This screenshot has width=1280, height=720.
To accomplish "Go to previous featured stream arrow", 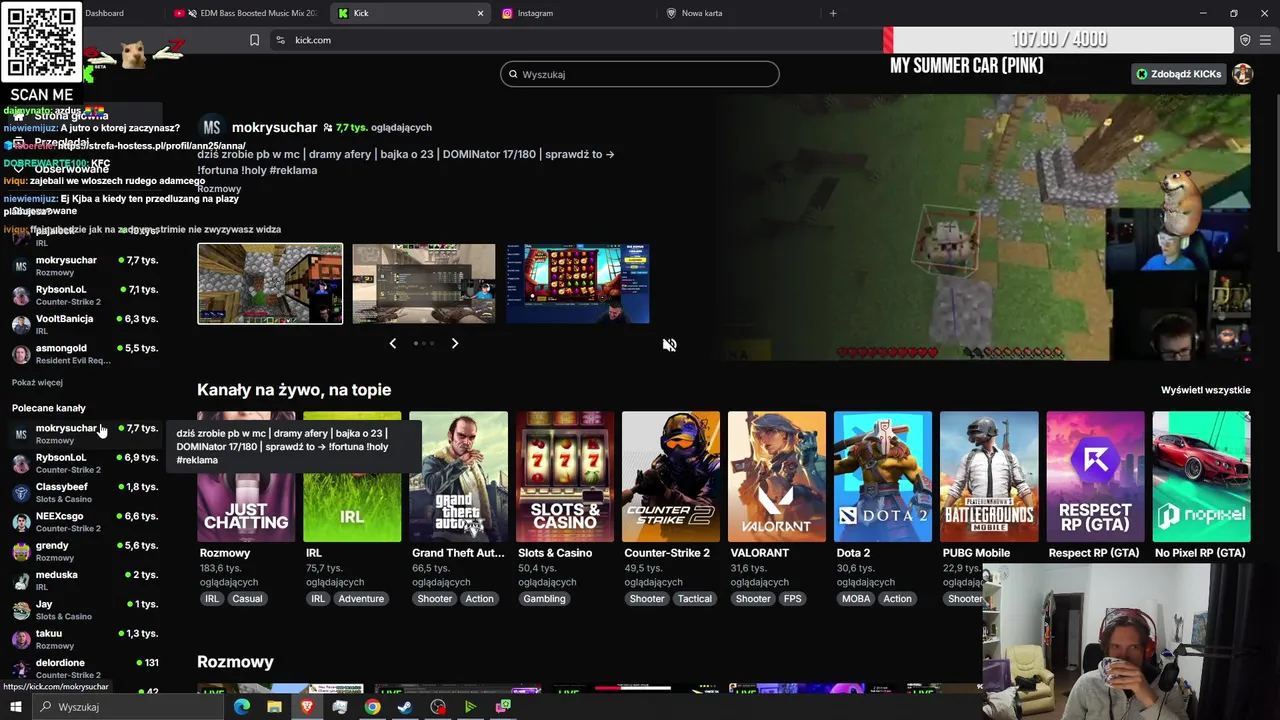I will [x=392, y=343].
